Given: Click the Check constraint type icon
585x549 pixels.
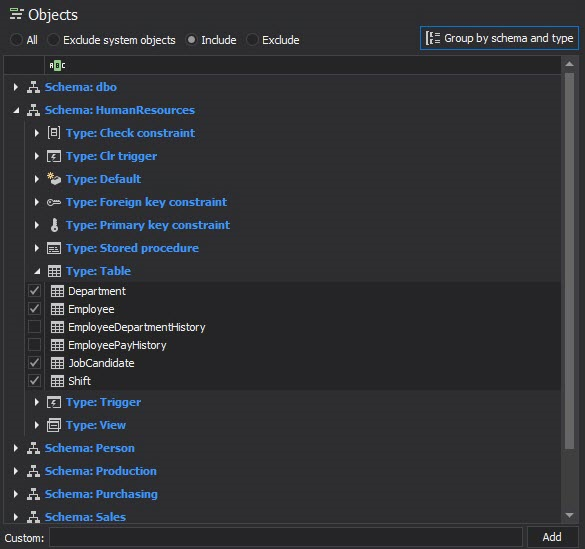Looking at the screenshot, I should tap(54, 133).
